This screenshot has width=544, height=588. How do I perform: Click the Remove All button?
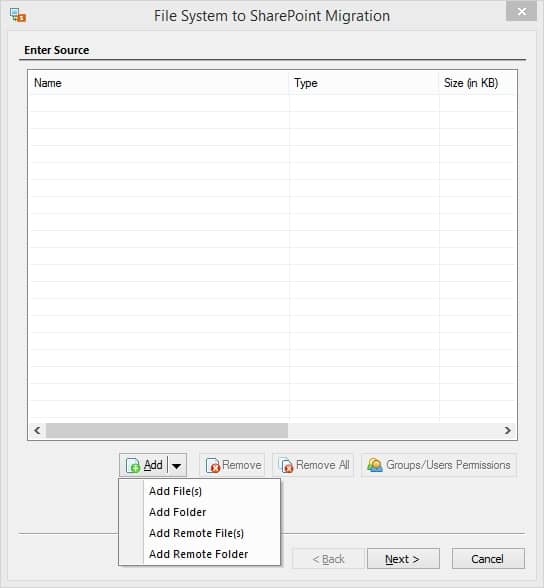tap(313, 465)
